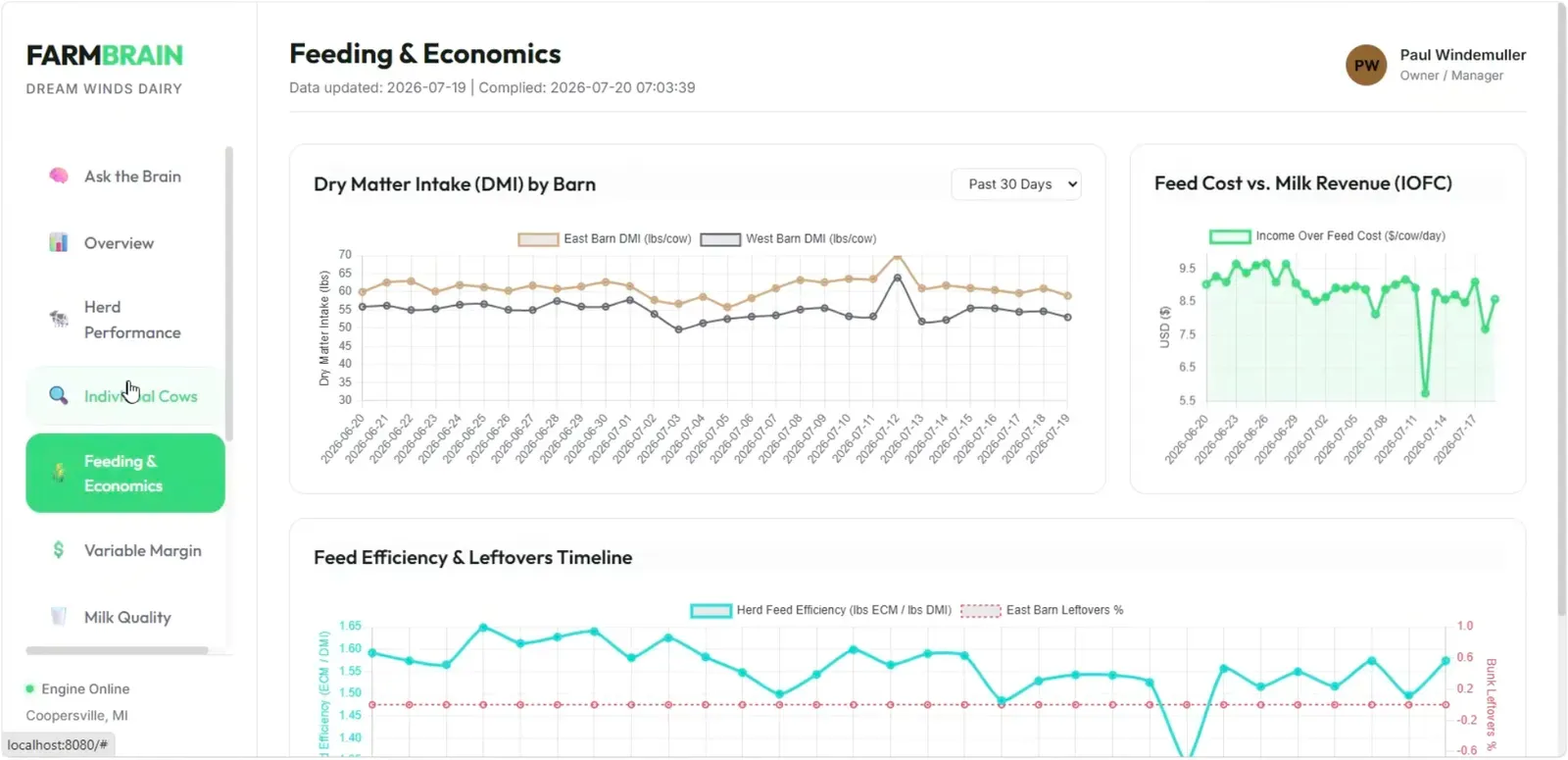Image resolution: width=1568 pixels, height=760 pixels.
Task: Click the magnifier icon for Individual Cows
Action: point(59,395)
